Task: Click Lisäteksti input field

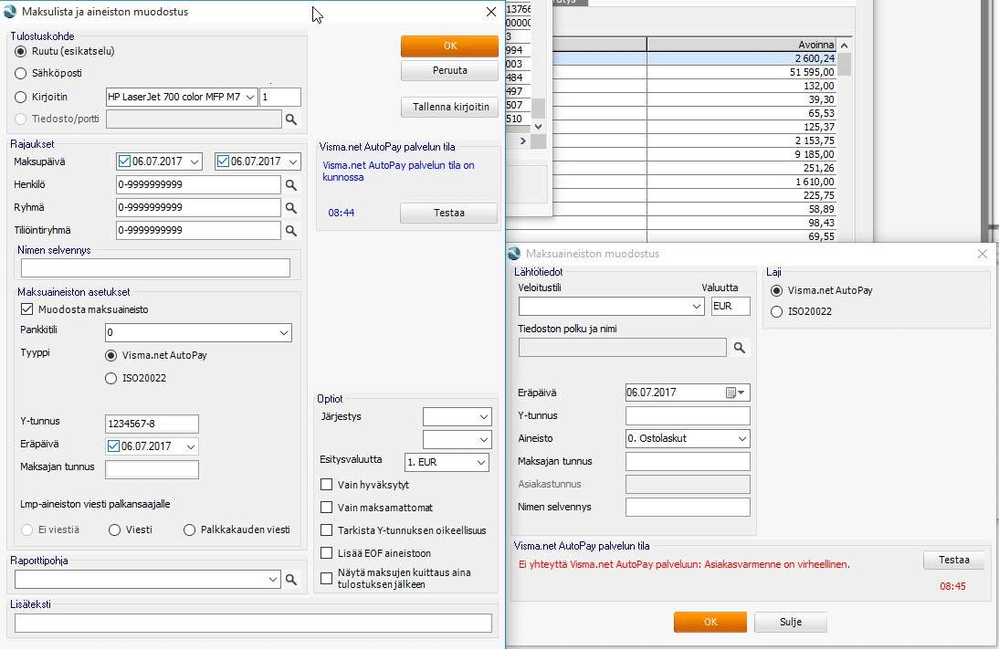Action: (x=253, y=623)
